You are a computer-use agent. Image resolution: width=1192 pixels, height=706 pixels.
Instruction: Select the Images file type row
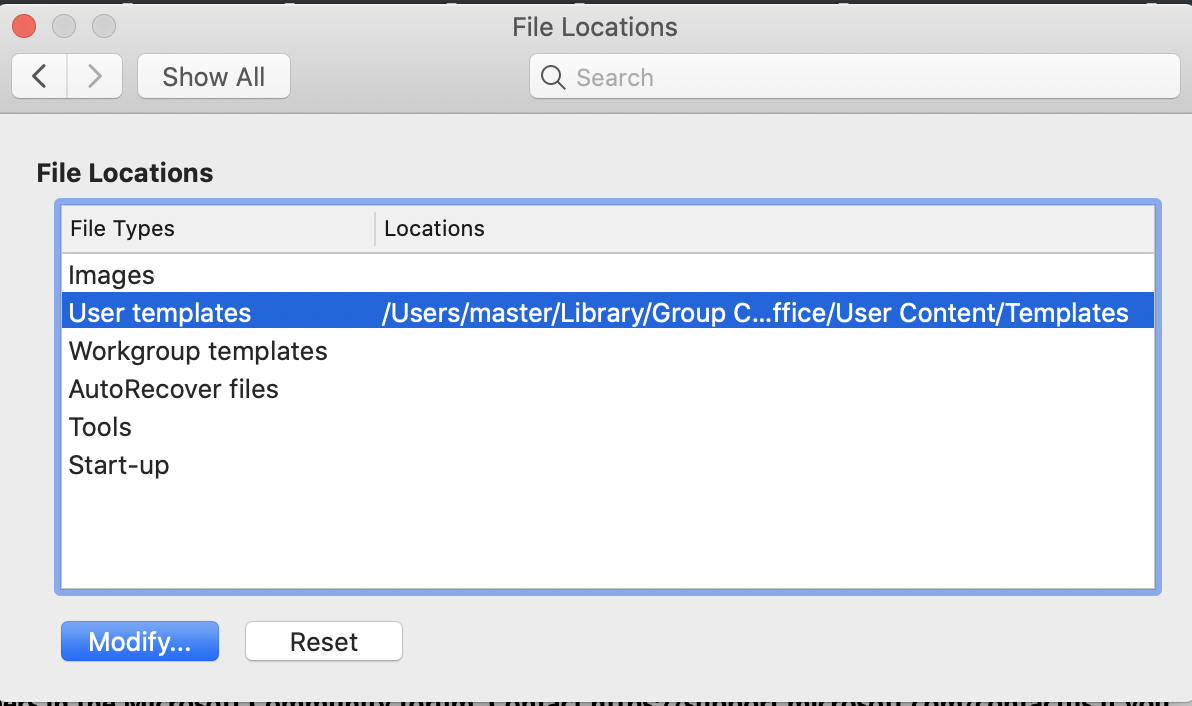coord(607,274)
